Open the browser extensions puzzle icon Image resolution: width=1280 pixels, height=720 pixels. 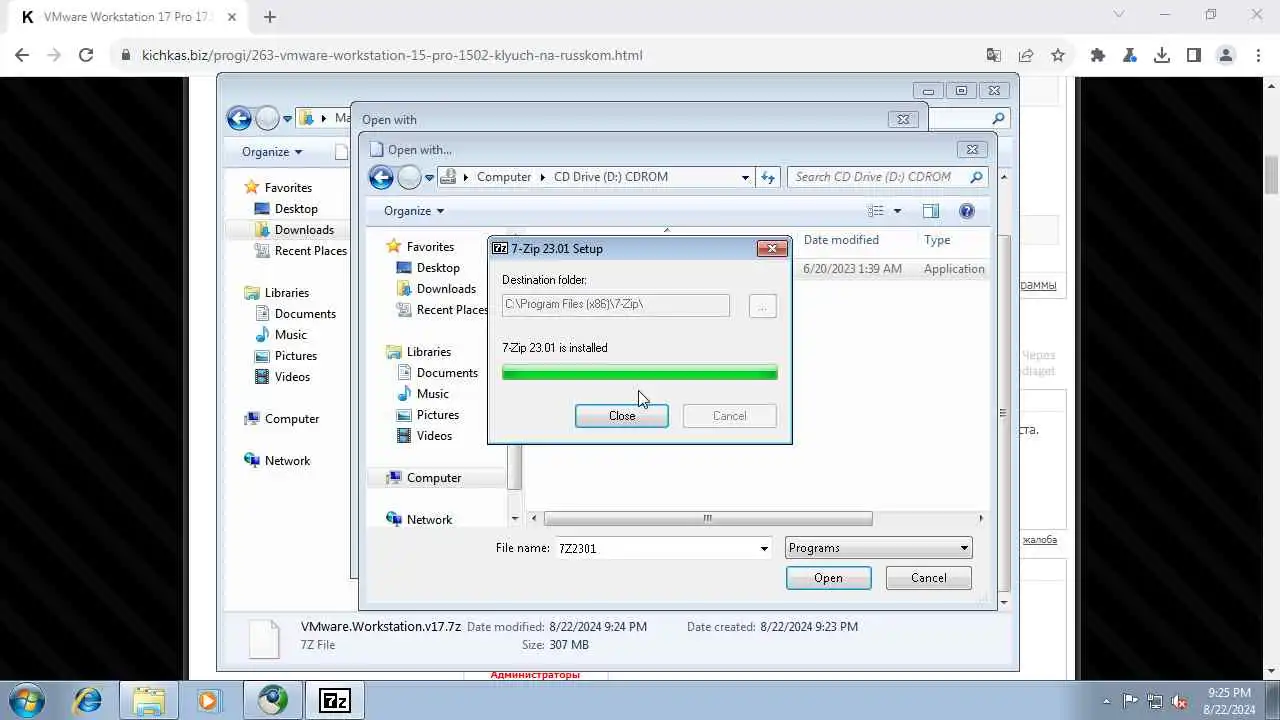[x=1098, y=55]
